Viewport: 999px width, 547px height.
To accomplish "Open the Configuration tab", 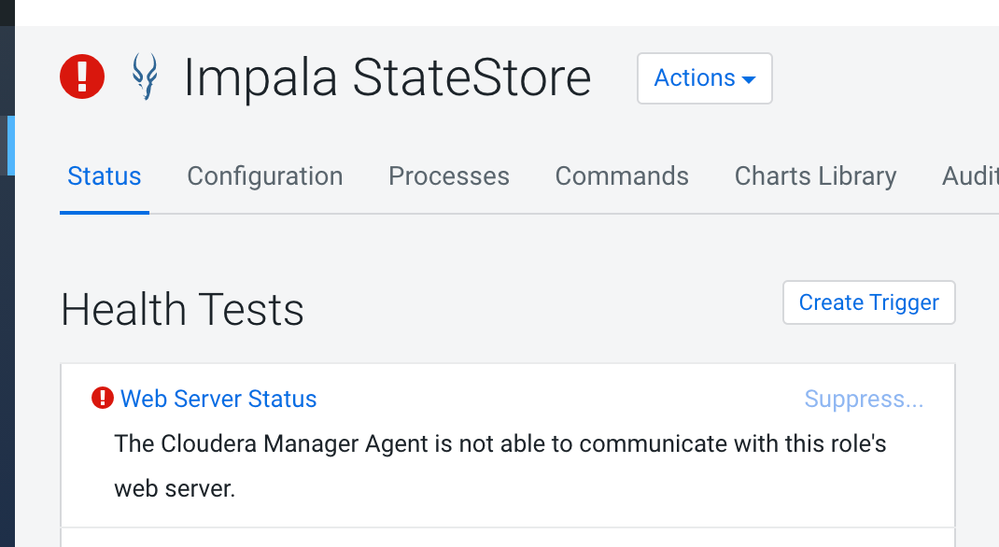I will [x=265, y=176].
